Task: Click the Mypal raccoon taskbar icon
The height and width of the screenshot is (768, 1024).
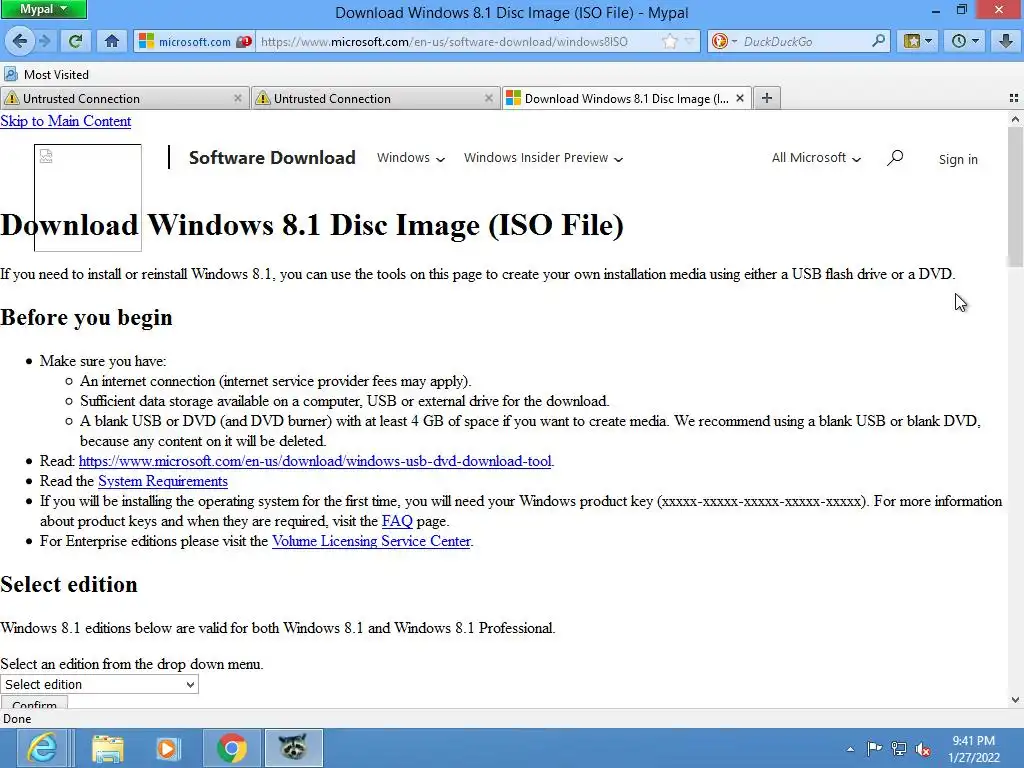Action: click(293, 748)
